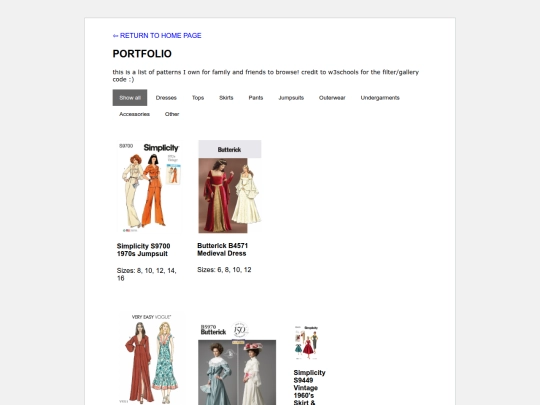
Task: Click the Butterick B4571 Medieval Dress title
Action: [x=222, y=250]
